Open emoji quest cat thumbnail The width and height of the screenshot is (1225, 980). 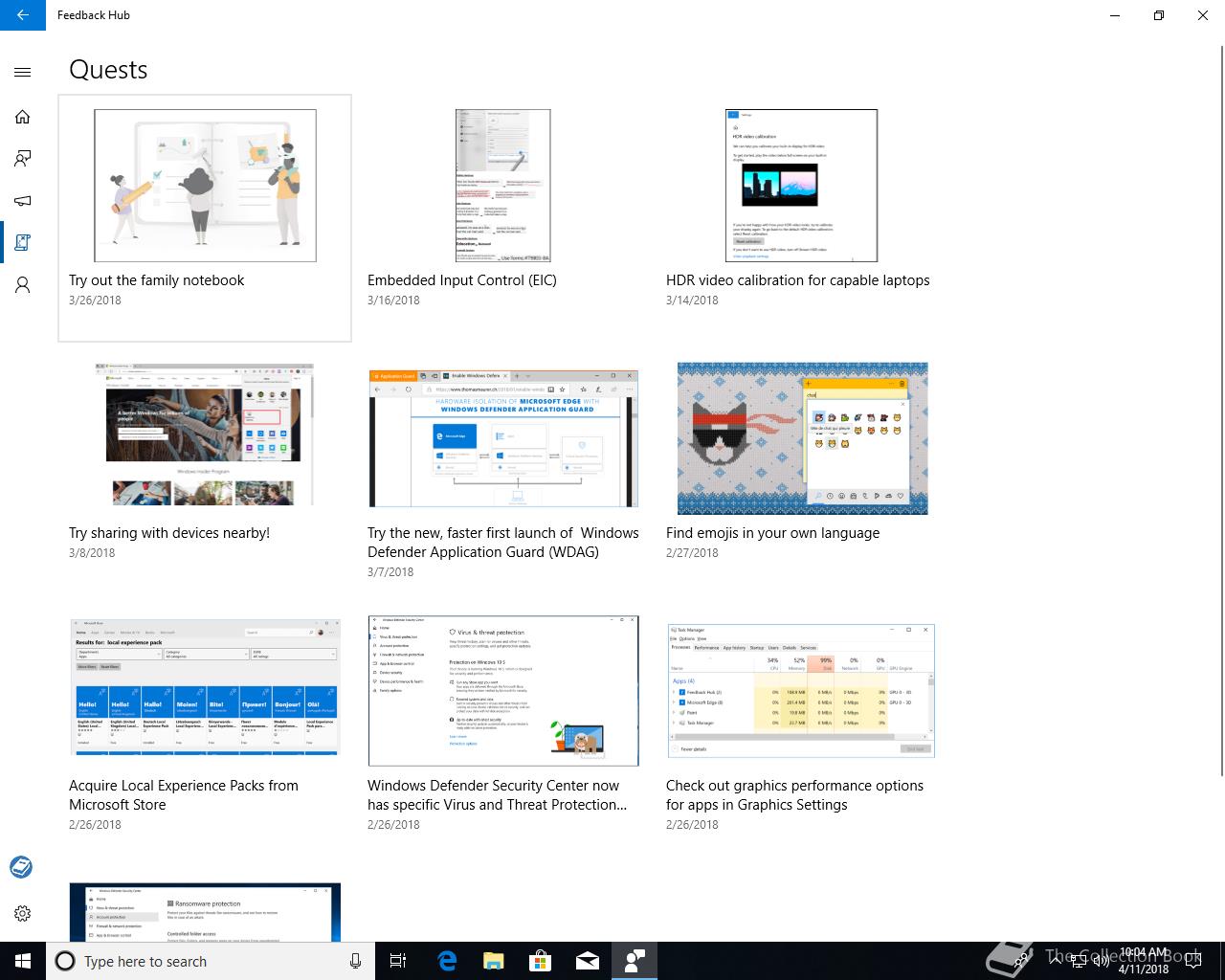point(802,438)
